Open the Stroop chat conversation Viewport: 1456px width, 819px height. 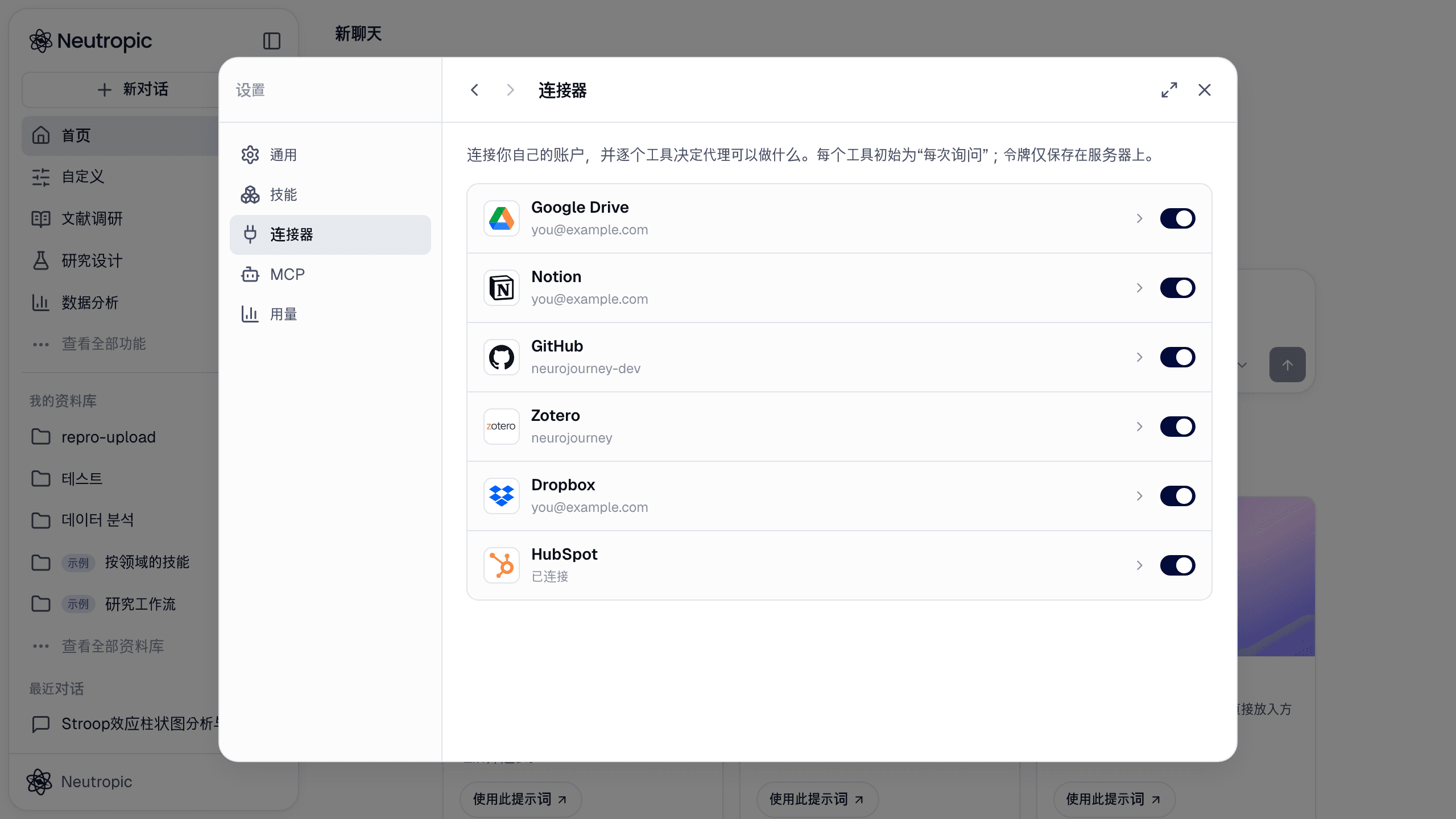click(121, 723)
